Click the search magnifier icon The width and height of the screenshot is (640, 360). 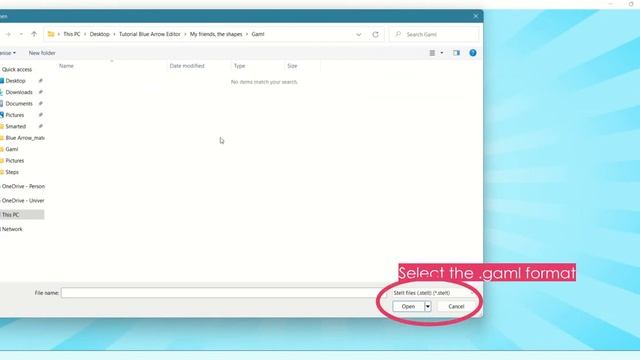tap(398, 34)
